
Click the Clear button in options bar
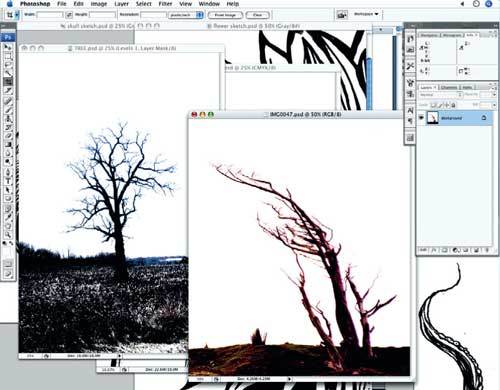[x=257, y=15]
